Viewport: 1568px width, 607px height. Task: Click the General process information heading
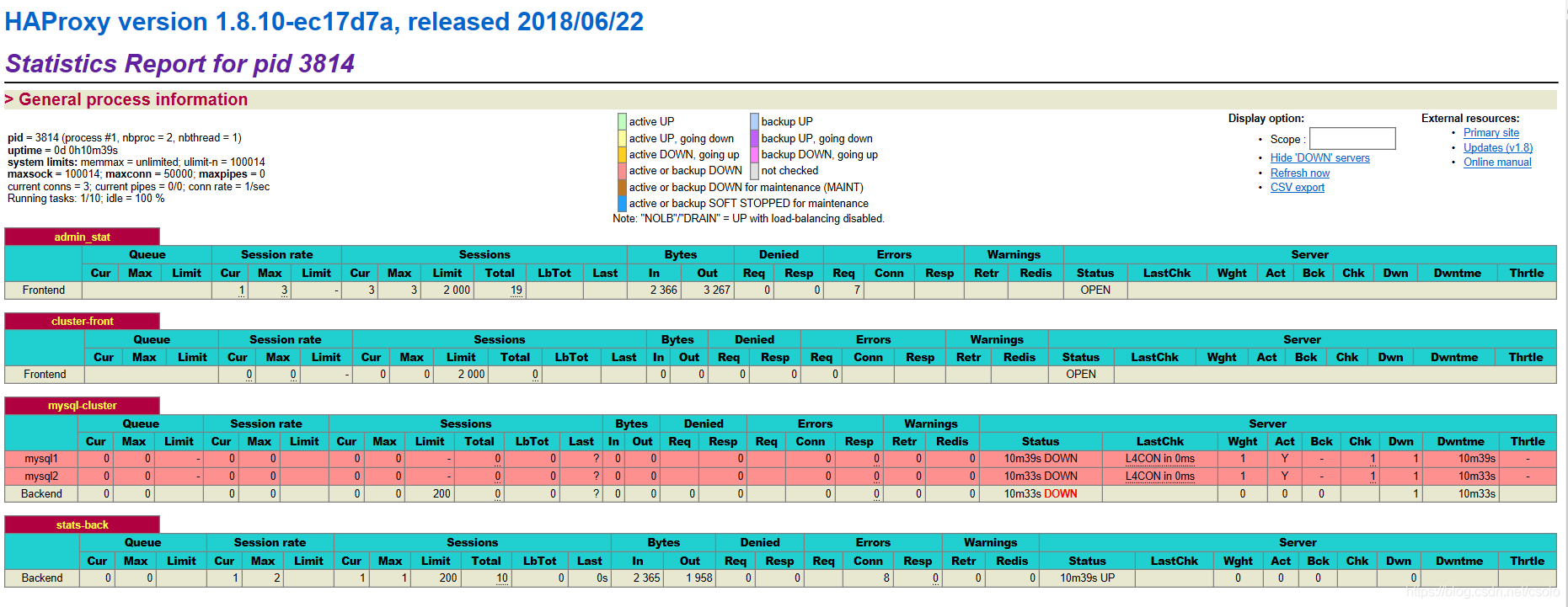coord(133,99)
